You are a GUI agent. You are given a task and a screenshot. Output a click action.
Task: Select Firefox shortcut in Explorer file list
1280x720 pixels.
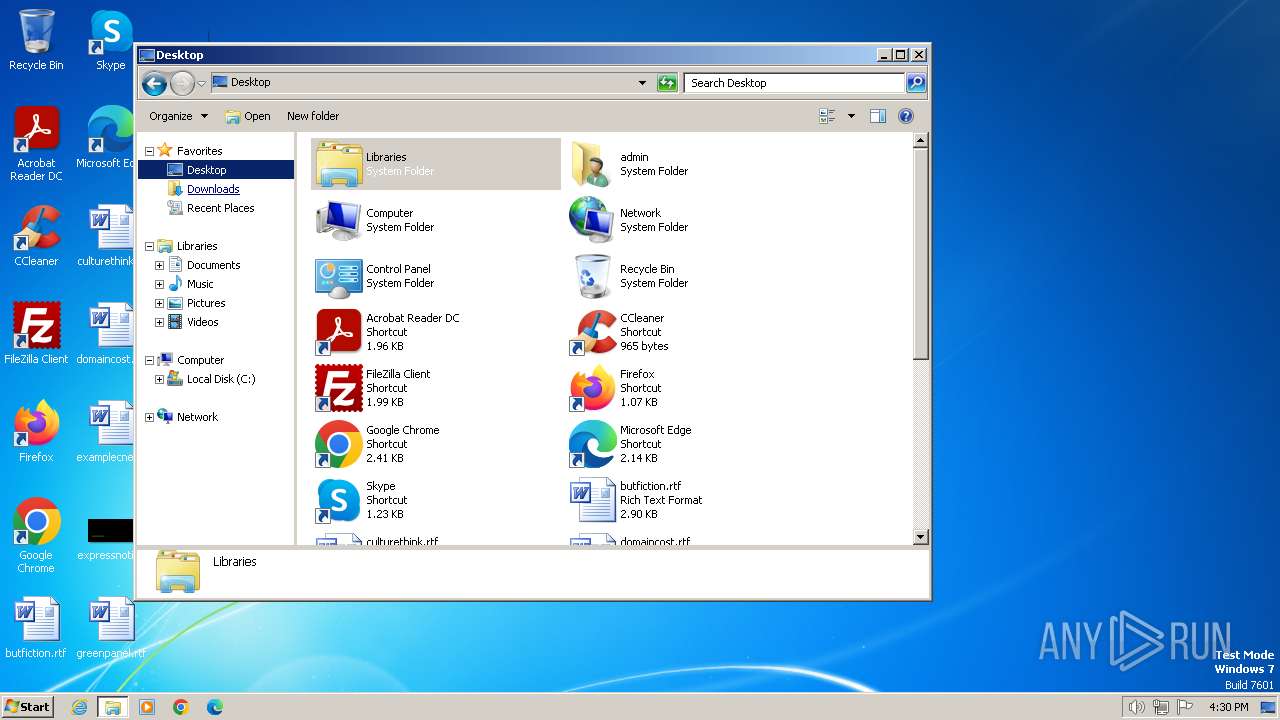[x=592, y=388]
